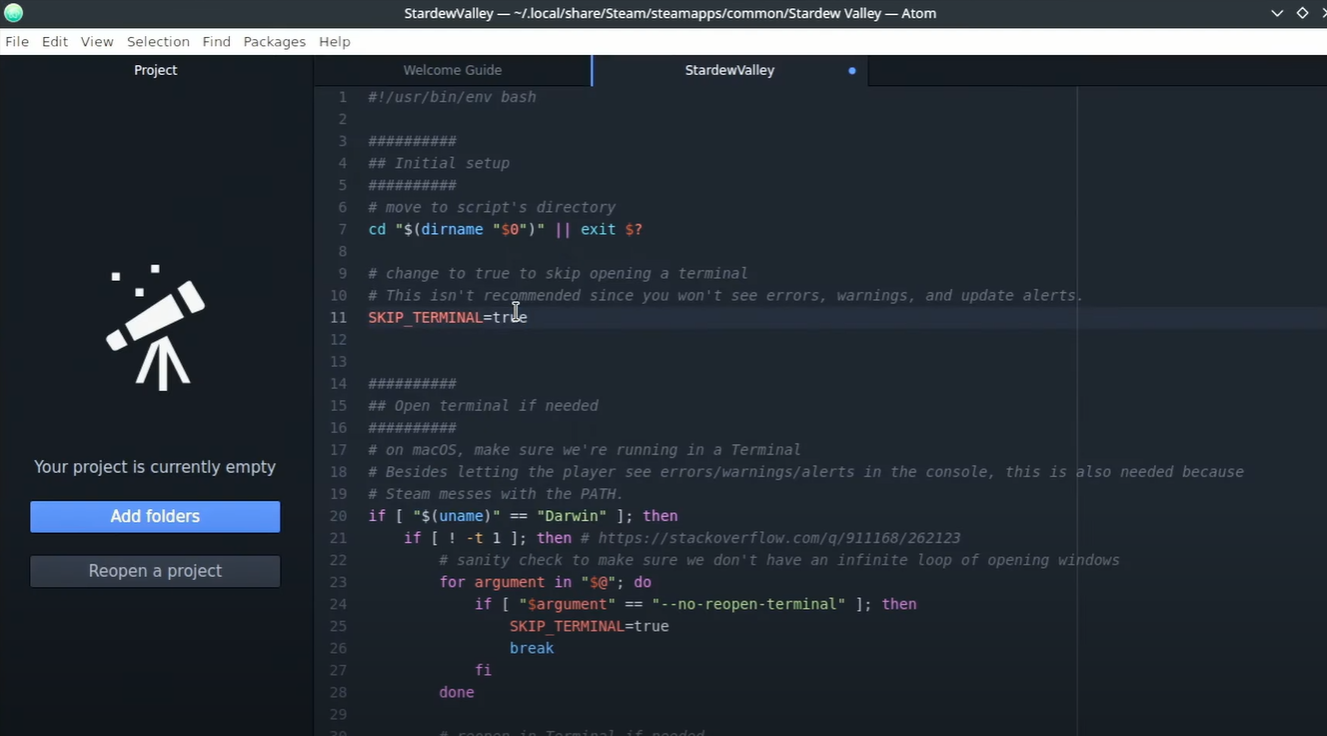Place cursor on SKIP_TERMINAL=true at line 25
The width and height of the screenshot is (1327, 736).
pyautogui.click(x=589, y=625)
